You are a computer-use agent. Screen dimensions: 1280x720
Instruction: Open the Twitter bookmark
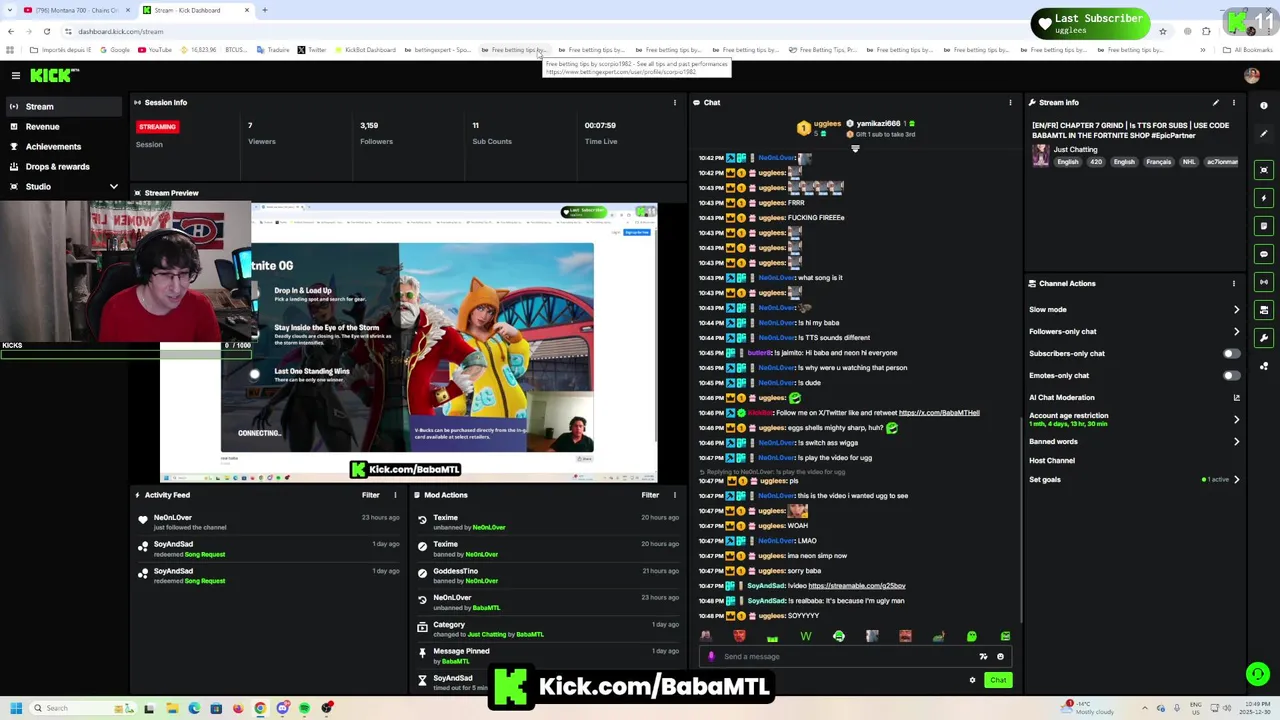(311, 50)
